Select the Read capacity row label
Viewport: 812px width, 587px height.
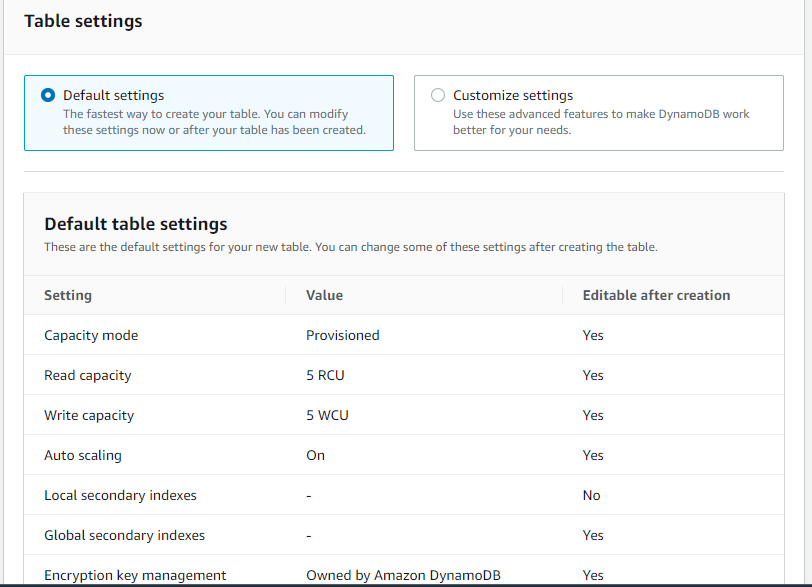[x=88, y=375]
